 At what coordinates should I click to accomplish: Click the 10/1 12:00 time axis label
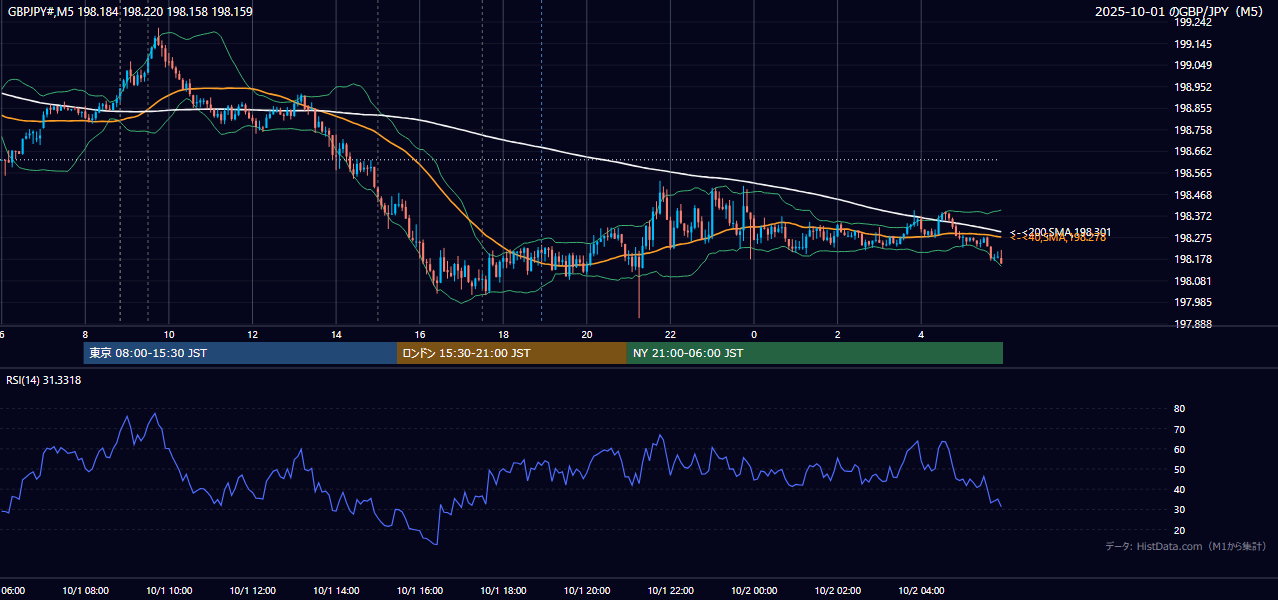pyautogui.click(x=252, y=590)
